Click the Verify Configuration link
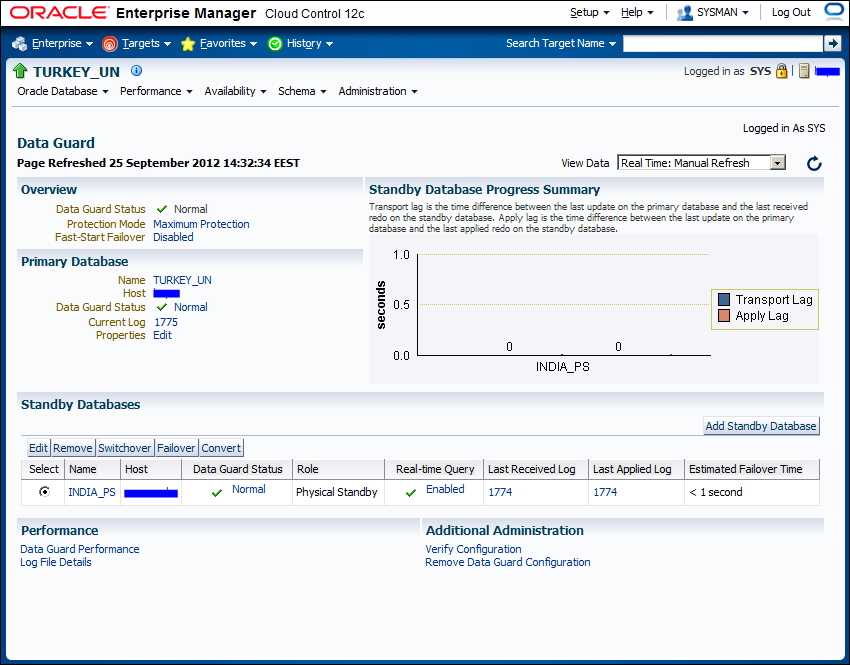Screen dimensions: 850x665 pyautogui.click(x=473, y=550)
